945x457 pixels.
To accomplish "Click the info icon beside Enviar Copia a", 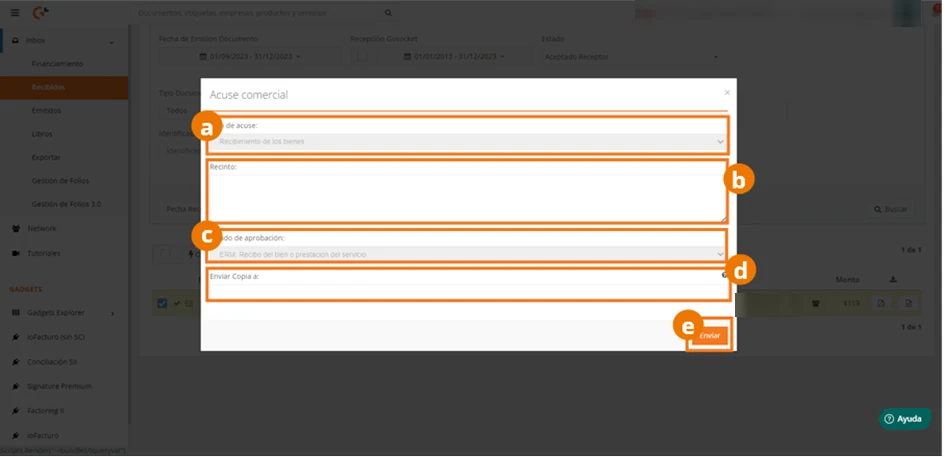I will point(724,274).
